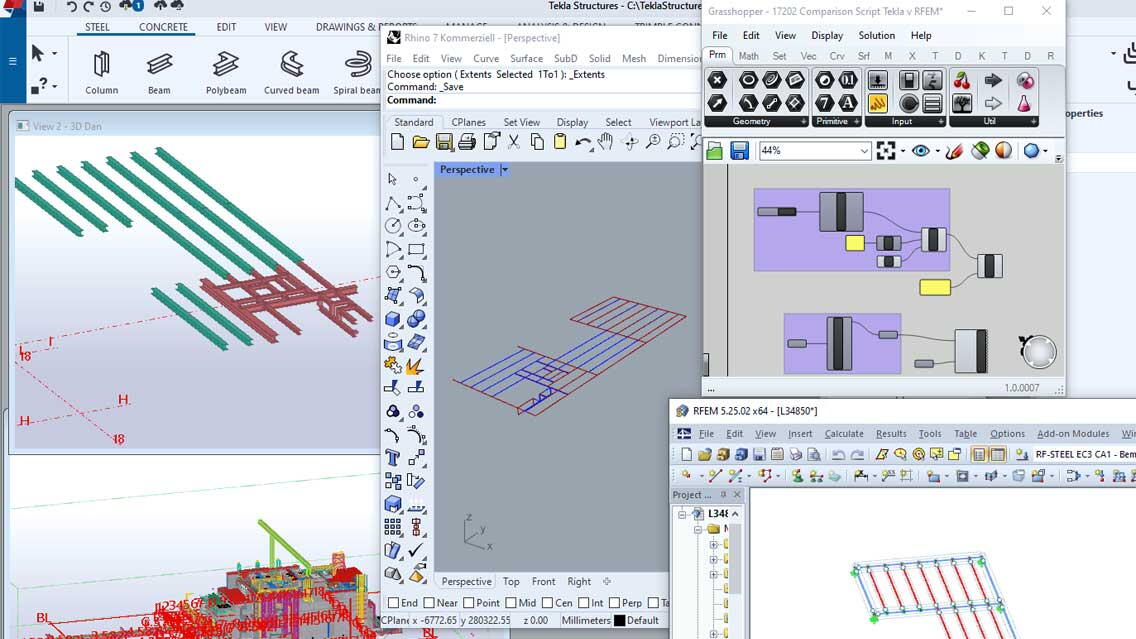Select Rhino's Pan hand tool
The image size is (1136, 639).
[606, 142]
